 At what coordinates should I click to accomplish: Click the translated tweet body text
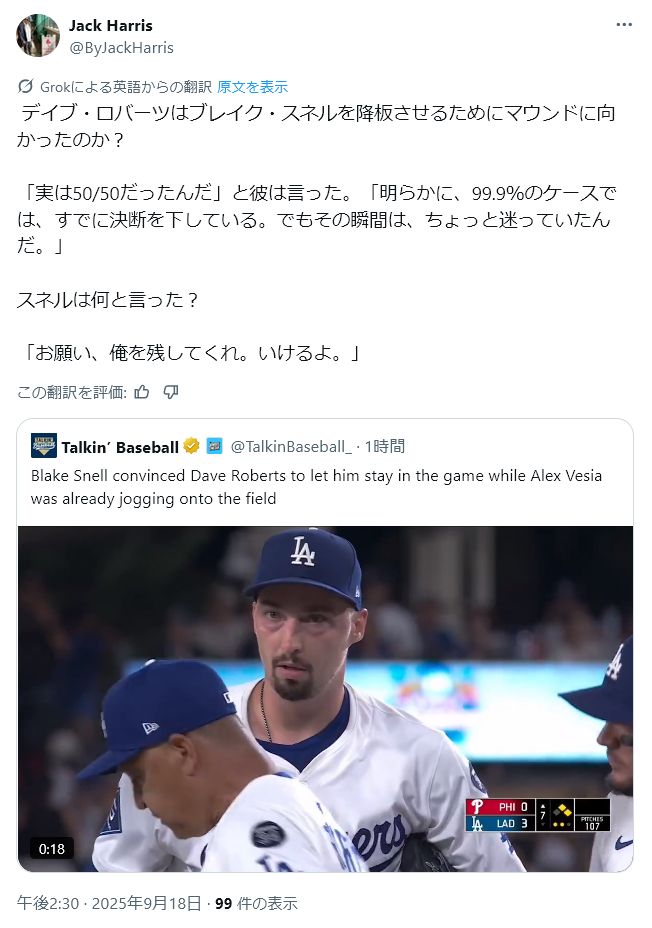pos(317,233)
